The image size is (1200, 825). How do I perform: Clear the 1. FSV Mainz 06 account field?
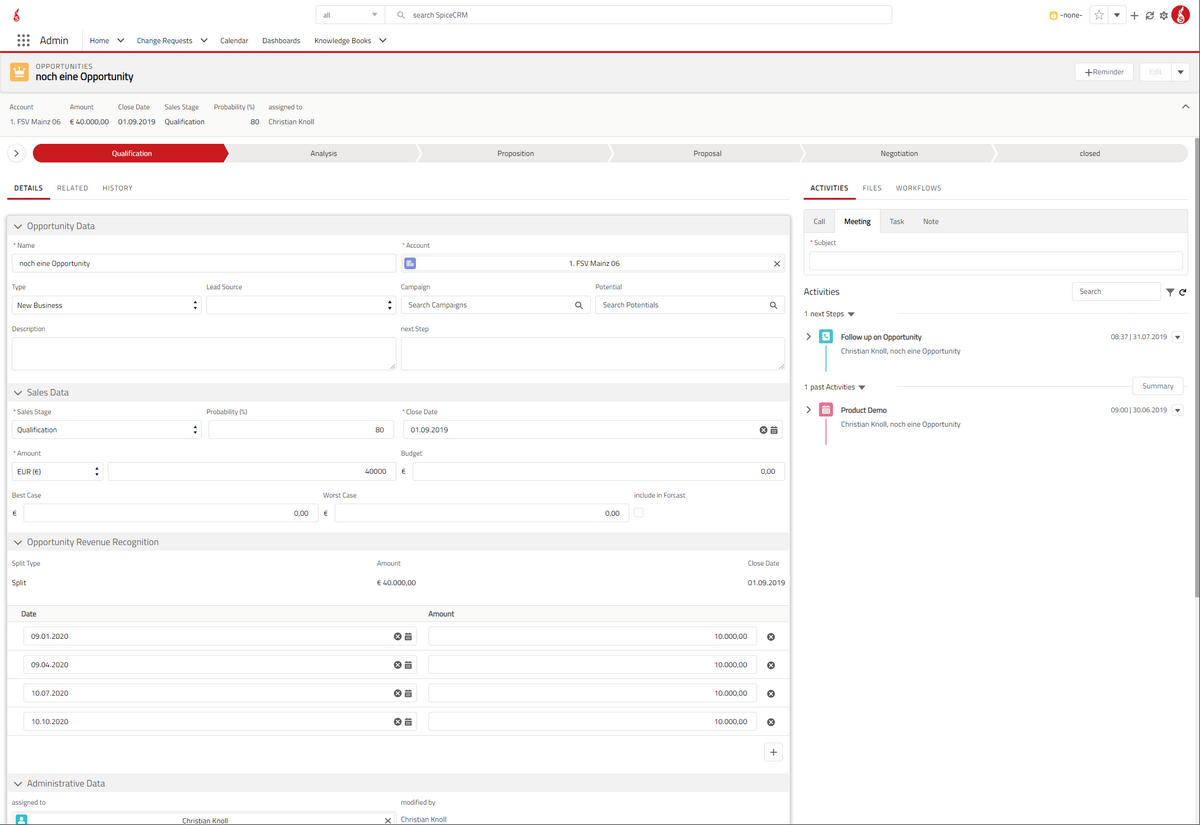click(777, 264)
